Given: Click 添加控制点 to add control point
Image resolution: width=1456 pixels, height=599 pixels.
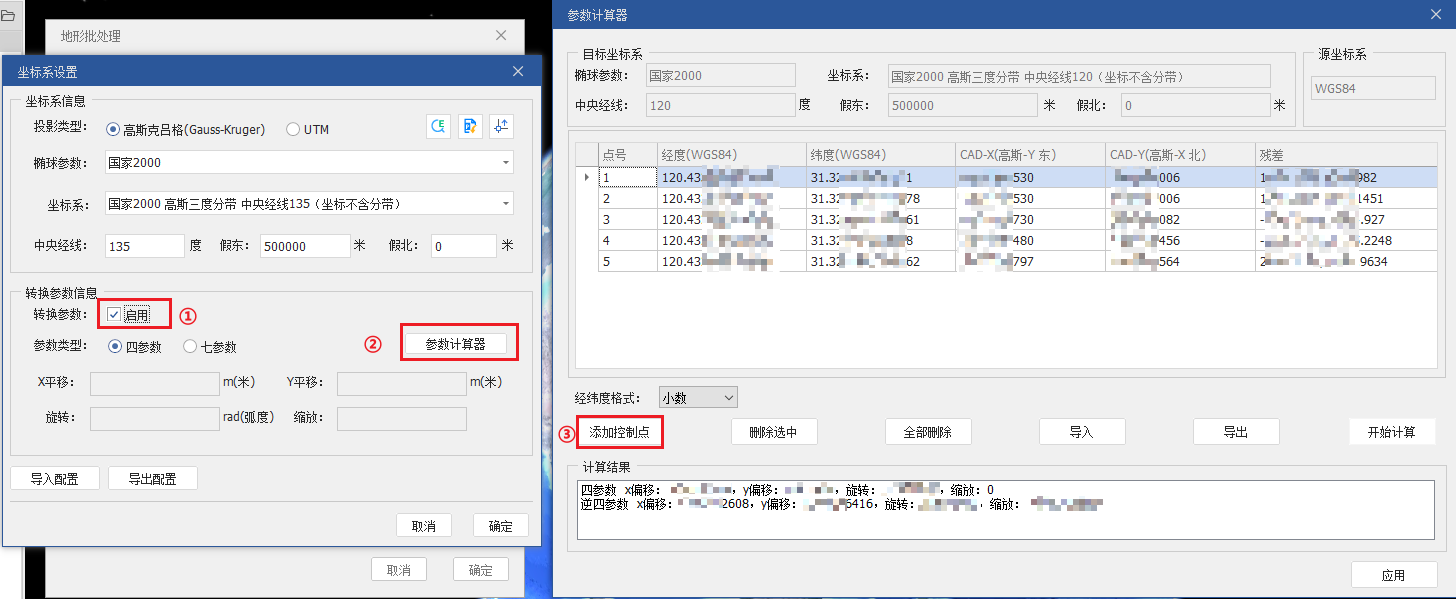Looking at the screenshot, I should tap(620, 432).
